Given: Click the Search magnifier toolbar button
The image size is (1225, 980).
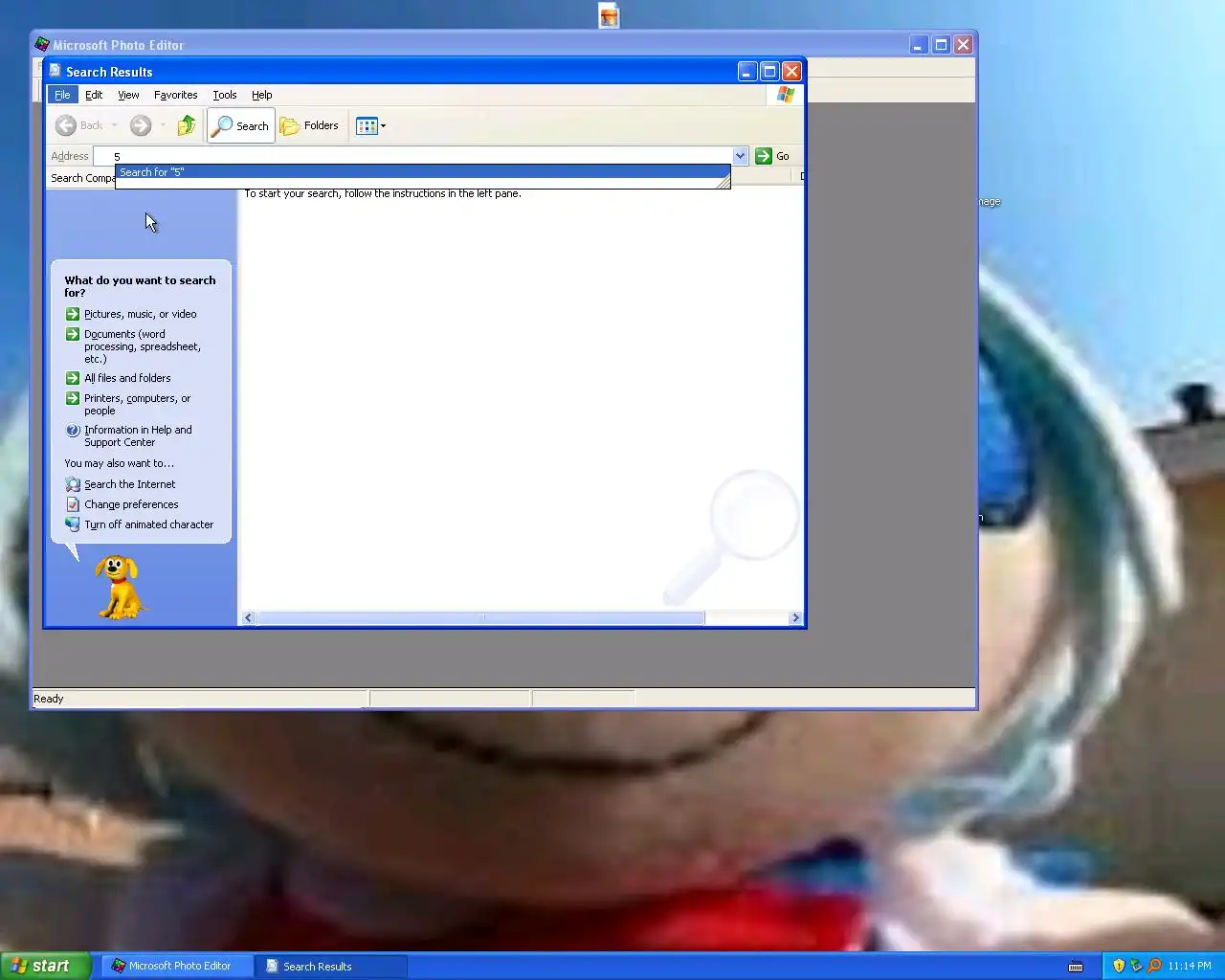Looking at the screenshot, I should (x=241, y=125).
